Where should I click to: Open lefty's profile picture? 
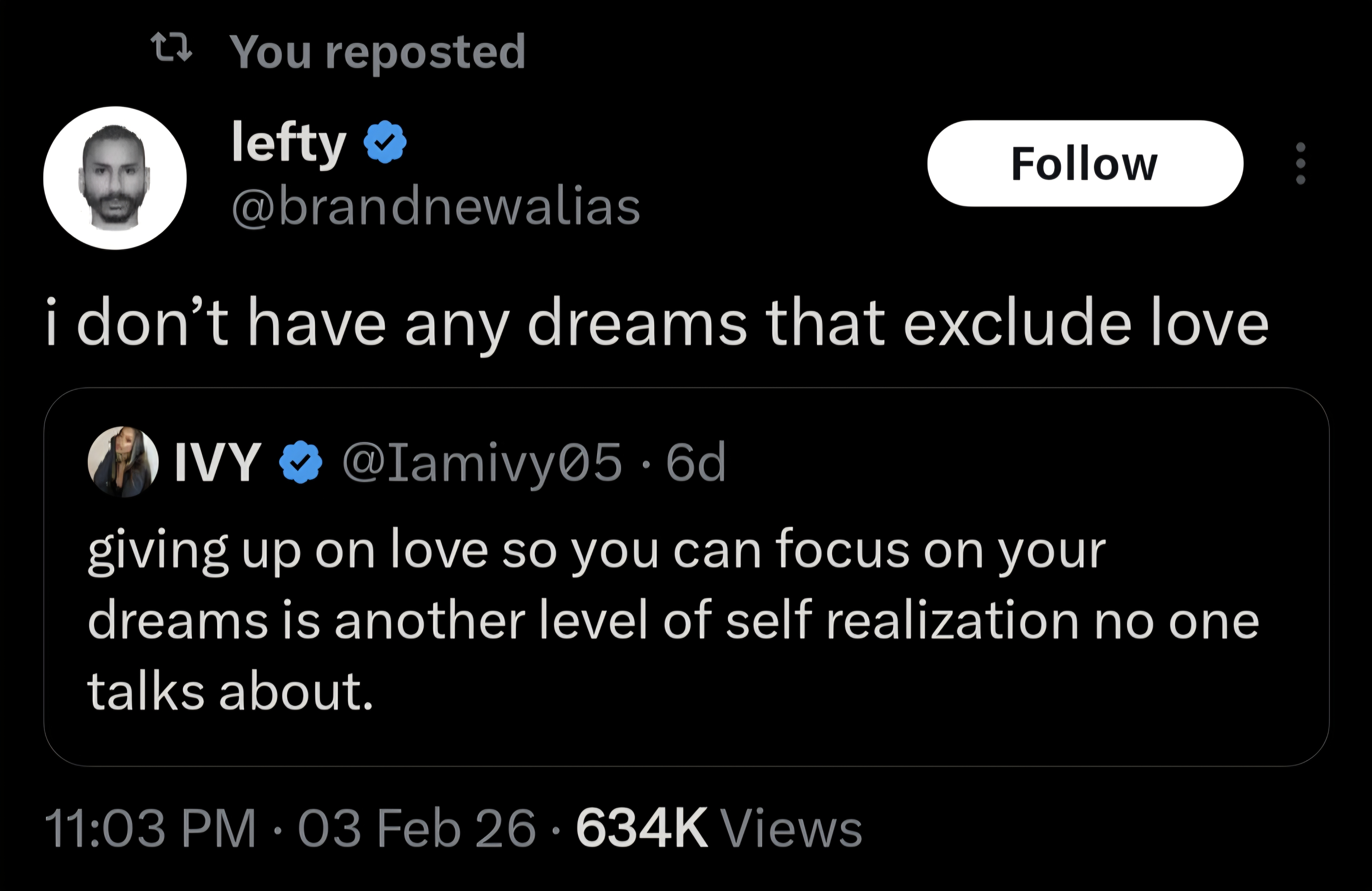tap(115, 178)
